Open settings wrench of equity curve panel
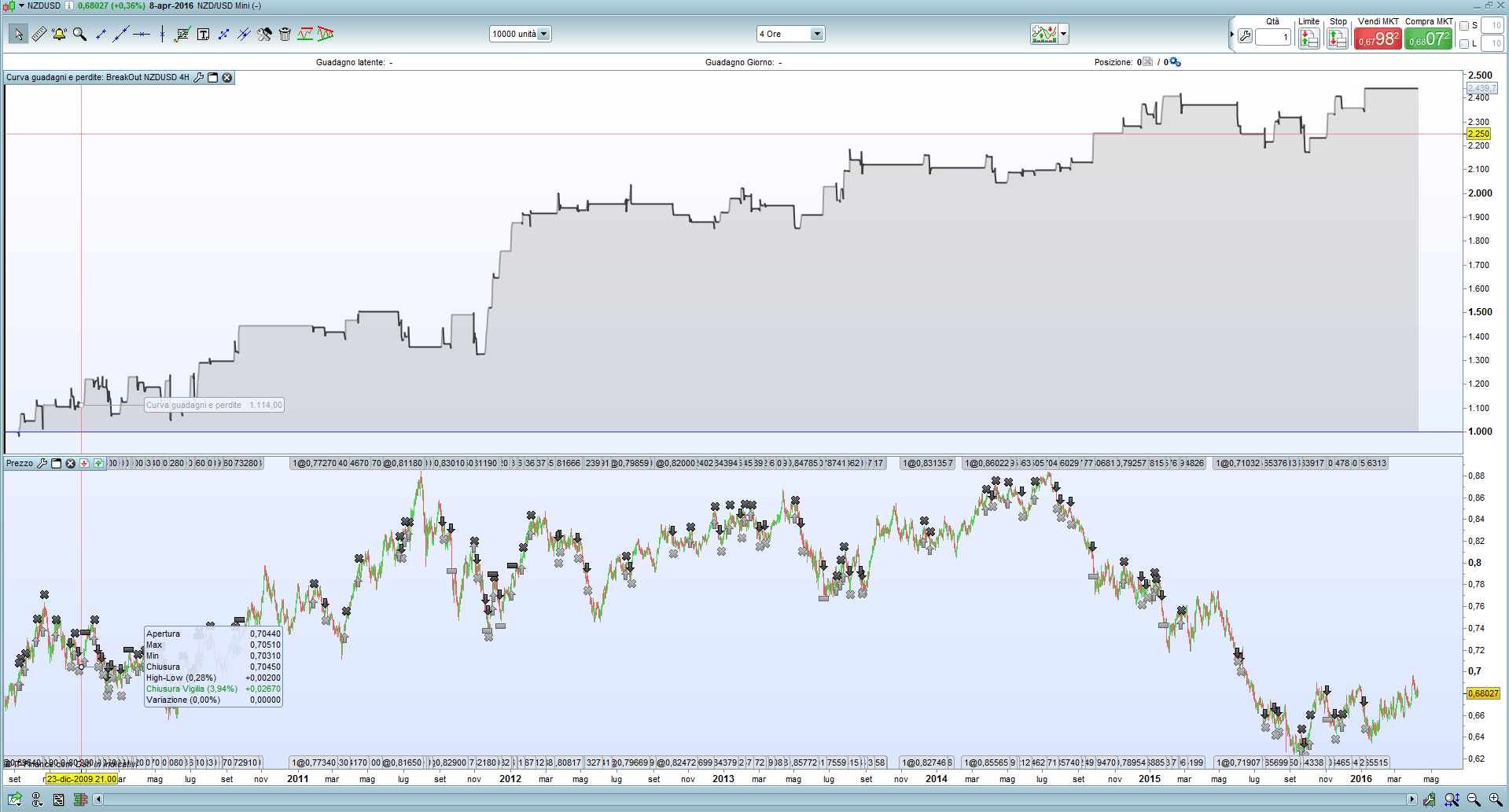This screenshot has height=812, width=1509. click(x=199, y=77)
